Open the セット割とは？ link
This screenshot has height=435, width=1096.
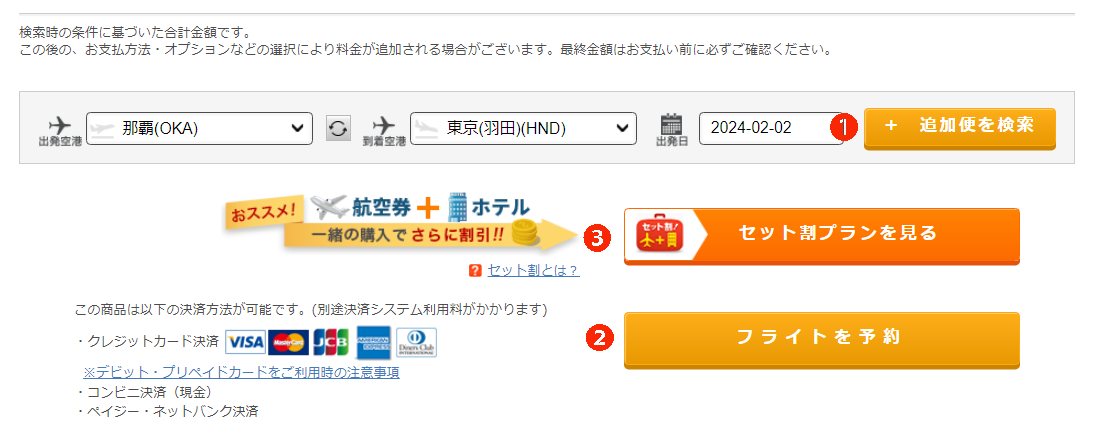[533, 270]
